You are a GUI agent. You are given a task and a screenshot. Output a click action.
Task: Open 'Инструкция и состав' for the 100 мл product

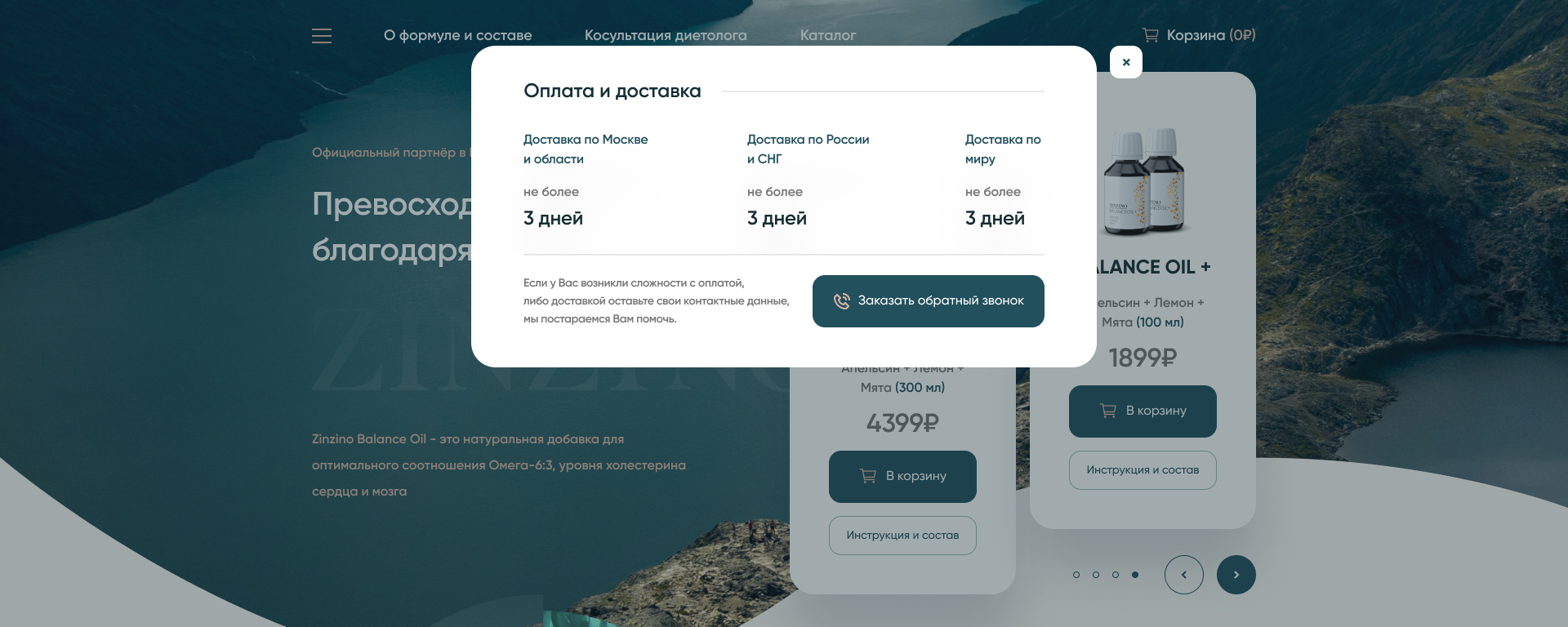point(1143,470)
